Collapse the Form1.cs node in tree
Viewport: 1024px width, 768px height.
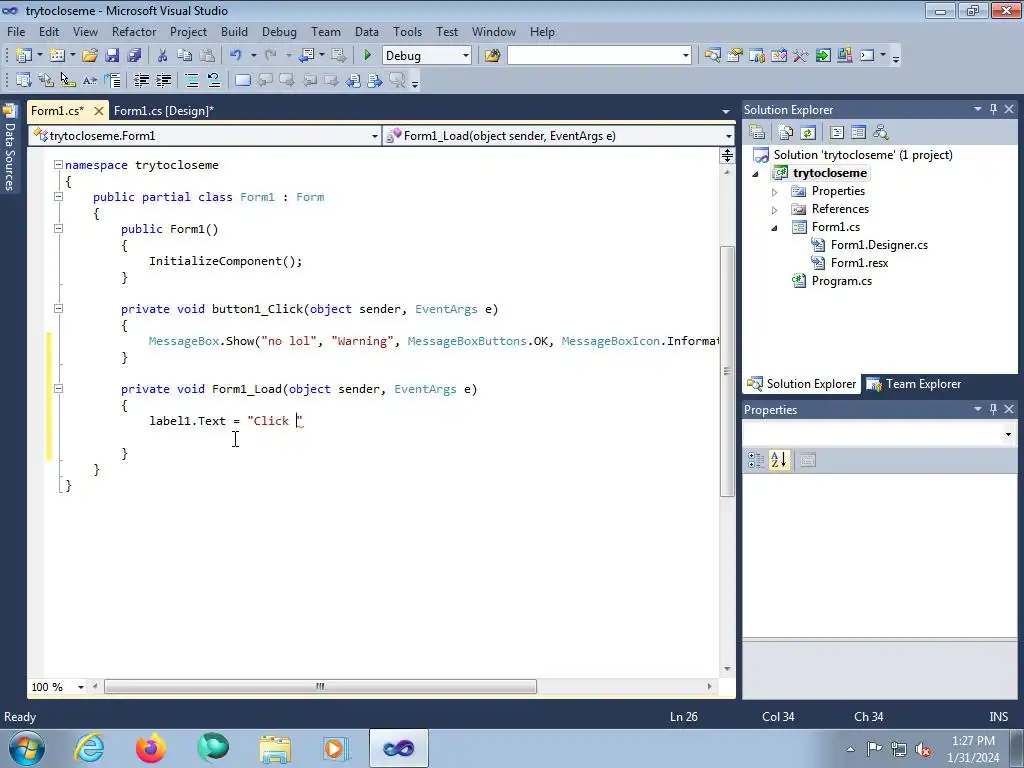[775, 228]
